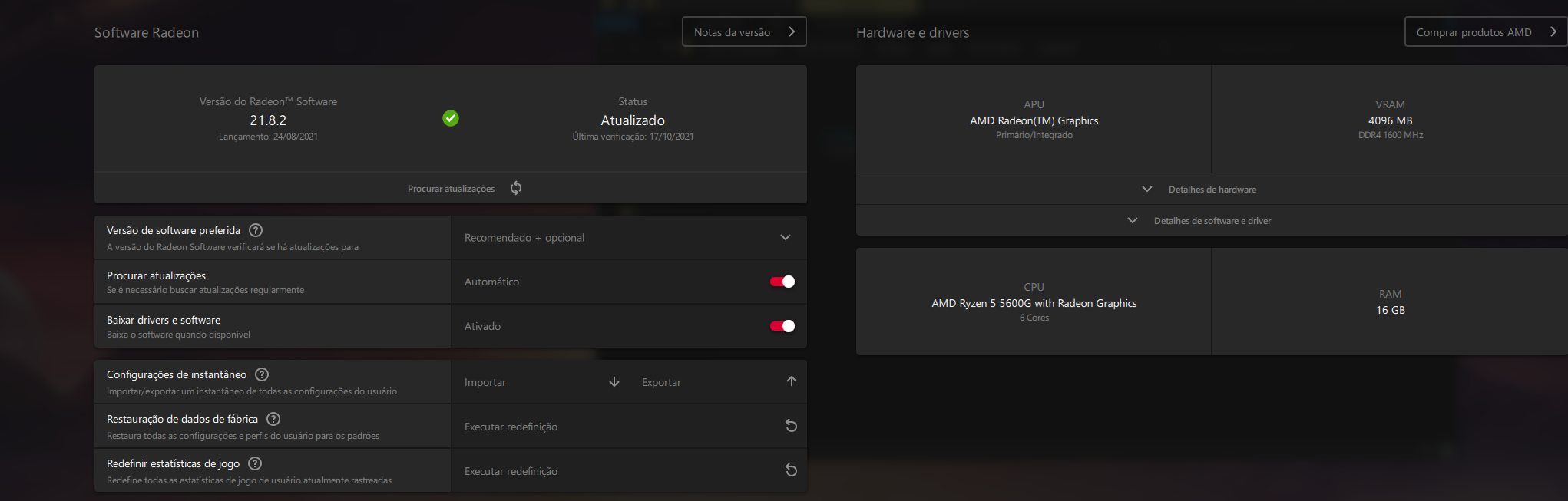Open the Recomendado + opcional dropdown
The height and width of the screenshot is (501, 1568).
tap(629, 238)
